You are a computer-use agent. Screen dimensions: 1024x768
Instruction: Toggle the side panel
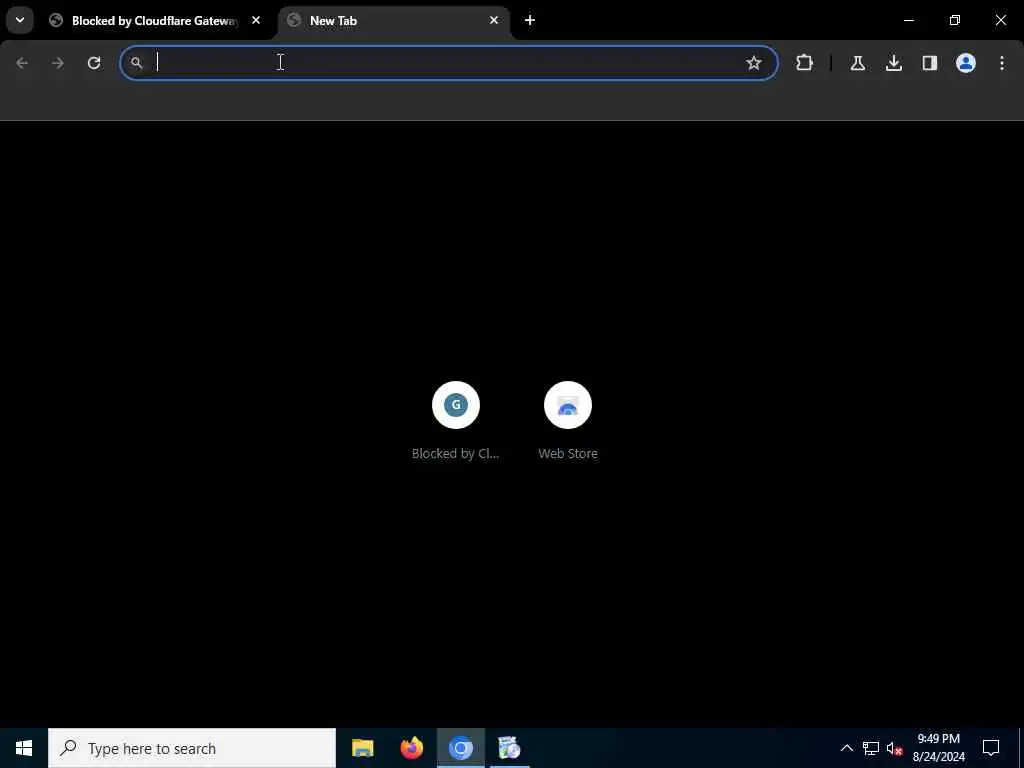pos(930,63)
